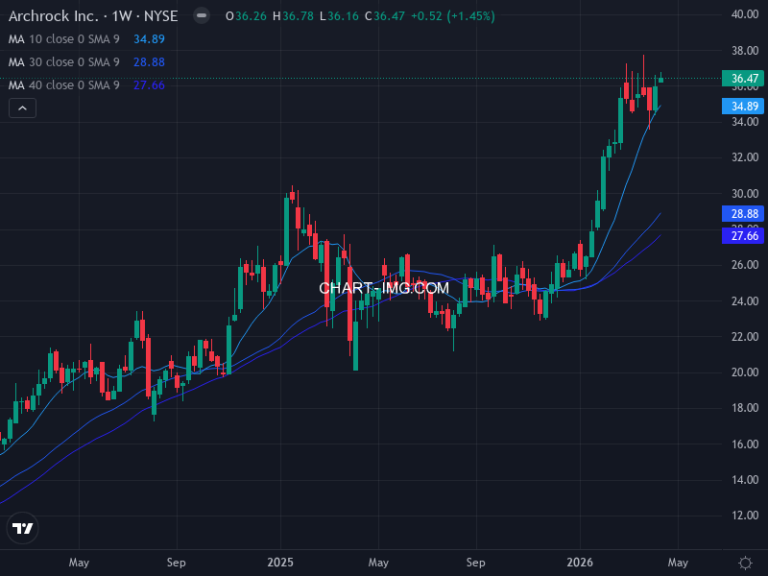Click the gray pill icon beside NYSE
The height and width of the screenshot is (576, 768).
[x=201, y=16]
